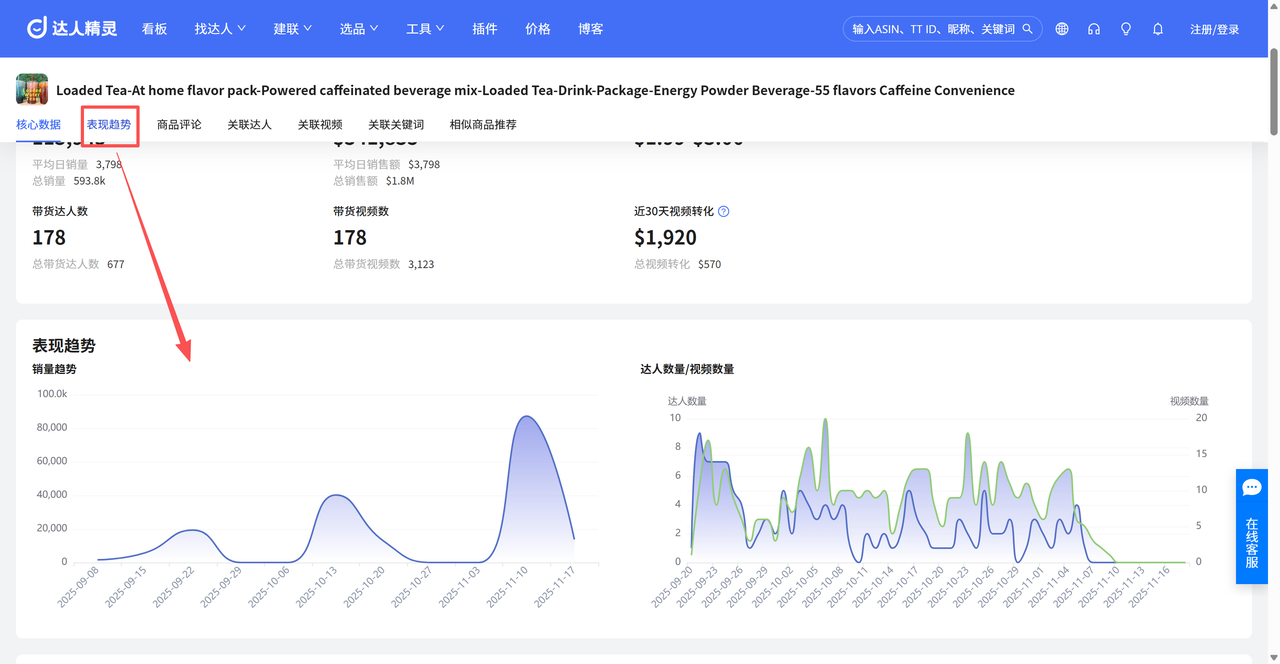Open the headset customer support icon
1280x664 pixels.
click(1094, 29)
